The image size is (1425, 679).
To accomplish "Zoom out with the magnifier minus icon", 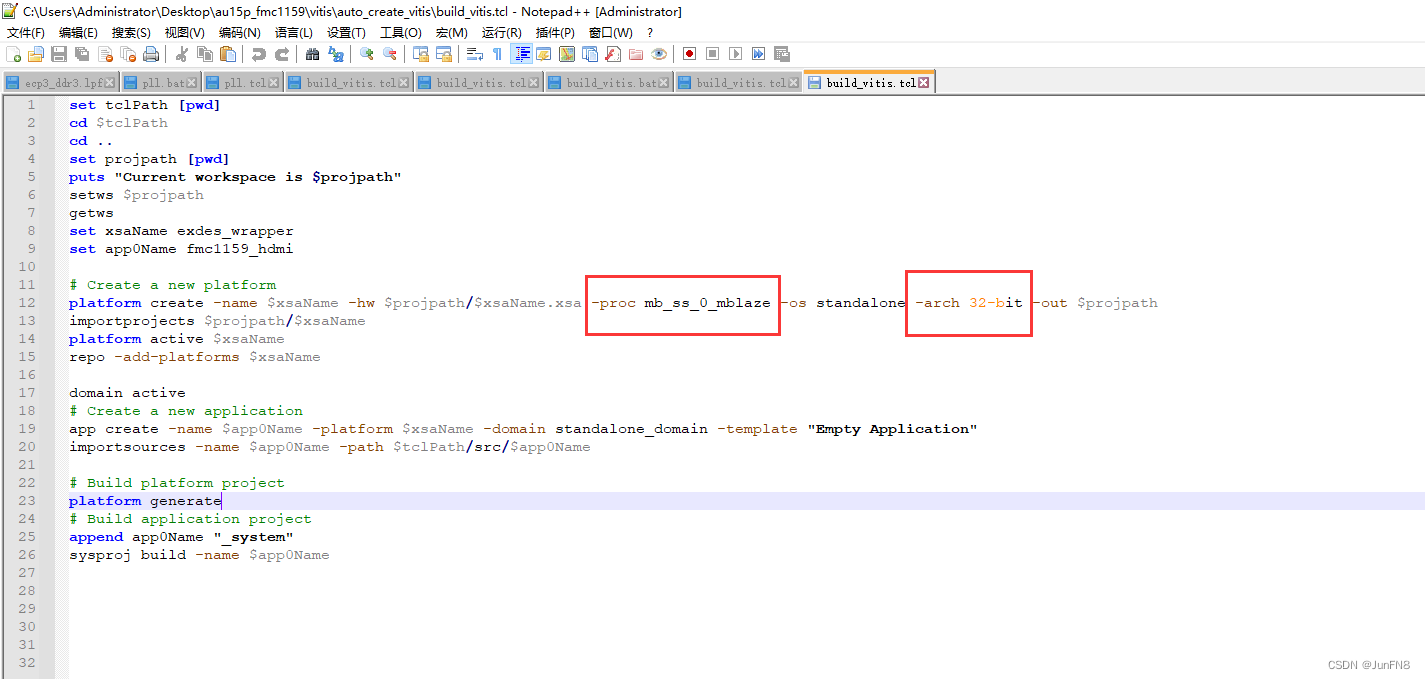I will (x=390, y=54).
